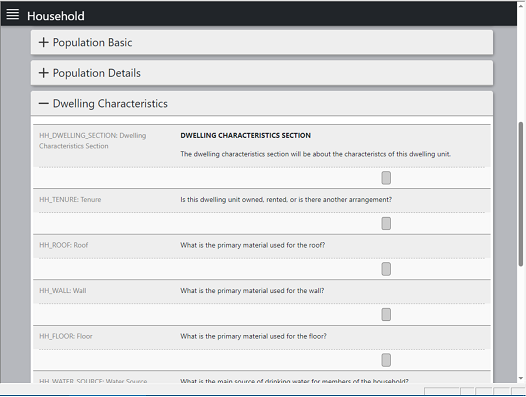Click the plus icon next to Population Details
The width and height of the screenshot is (526, 397).
(x=44, y=73)
